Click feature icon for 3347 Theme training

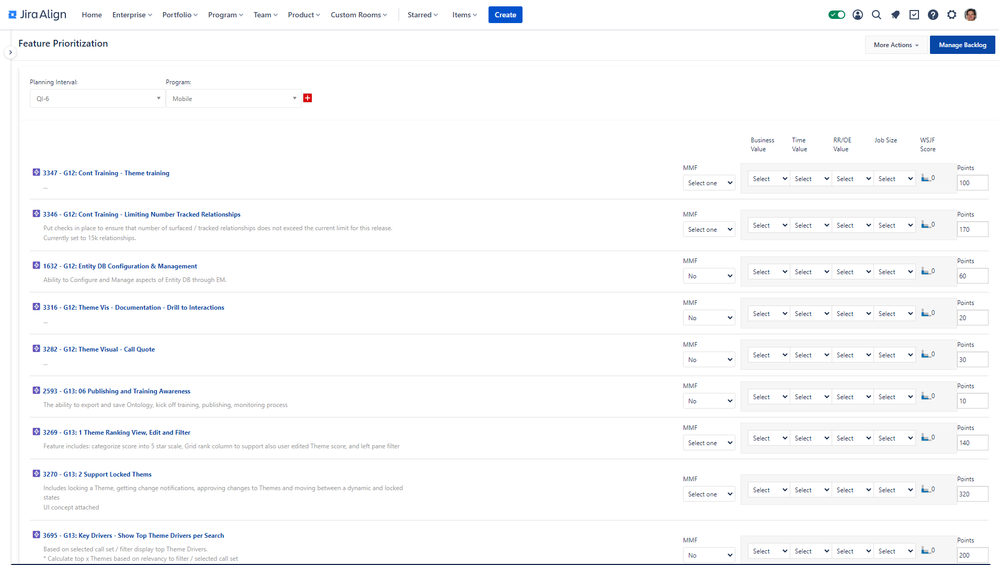(x=36, y=172)
